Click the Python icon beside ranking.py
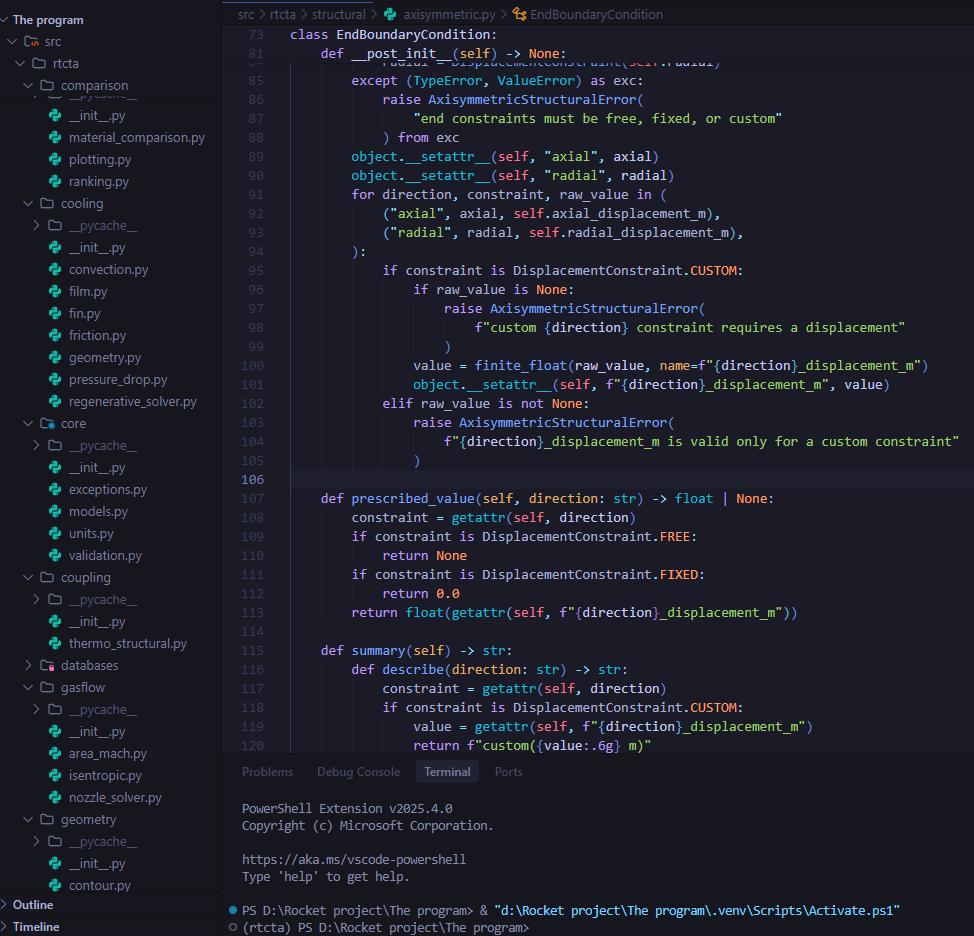The width and height of the screenshot is (974, 936). (55, 181)
